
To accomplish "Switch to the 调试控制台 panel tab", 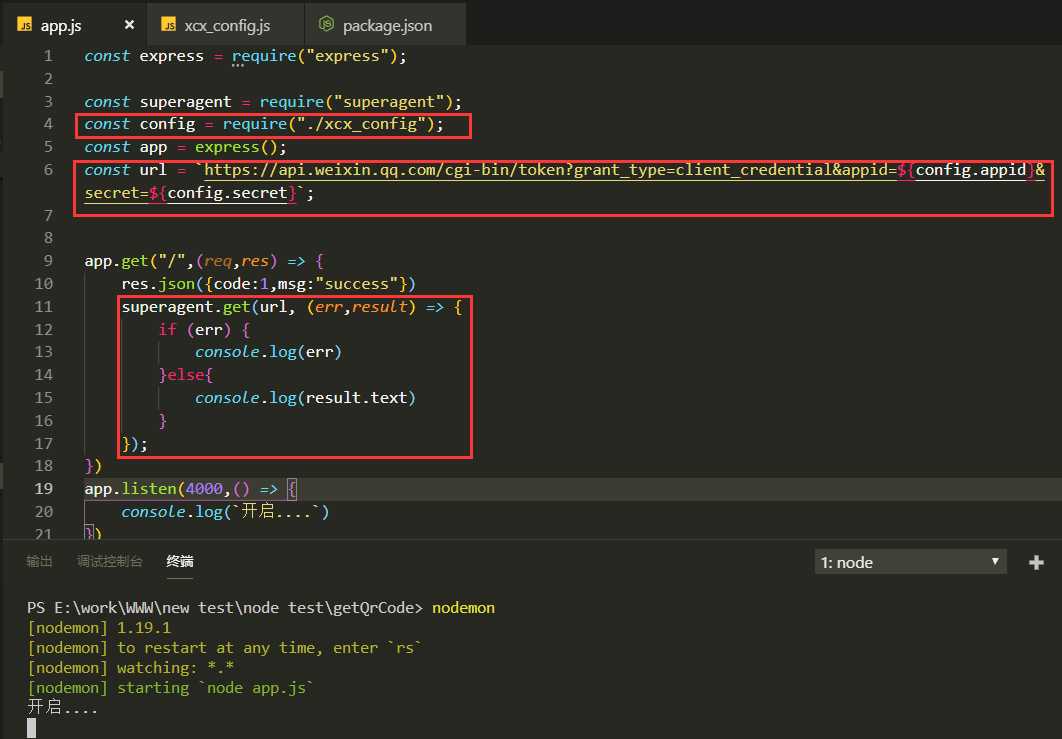I will tap(109, 561).
